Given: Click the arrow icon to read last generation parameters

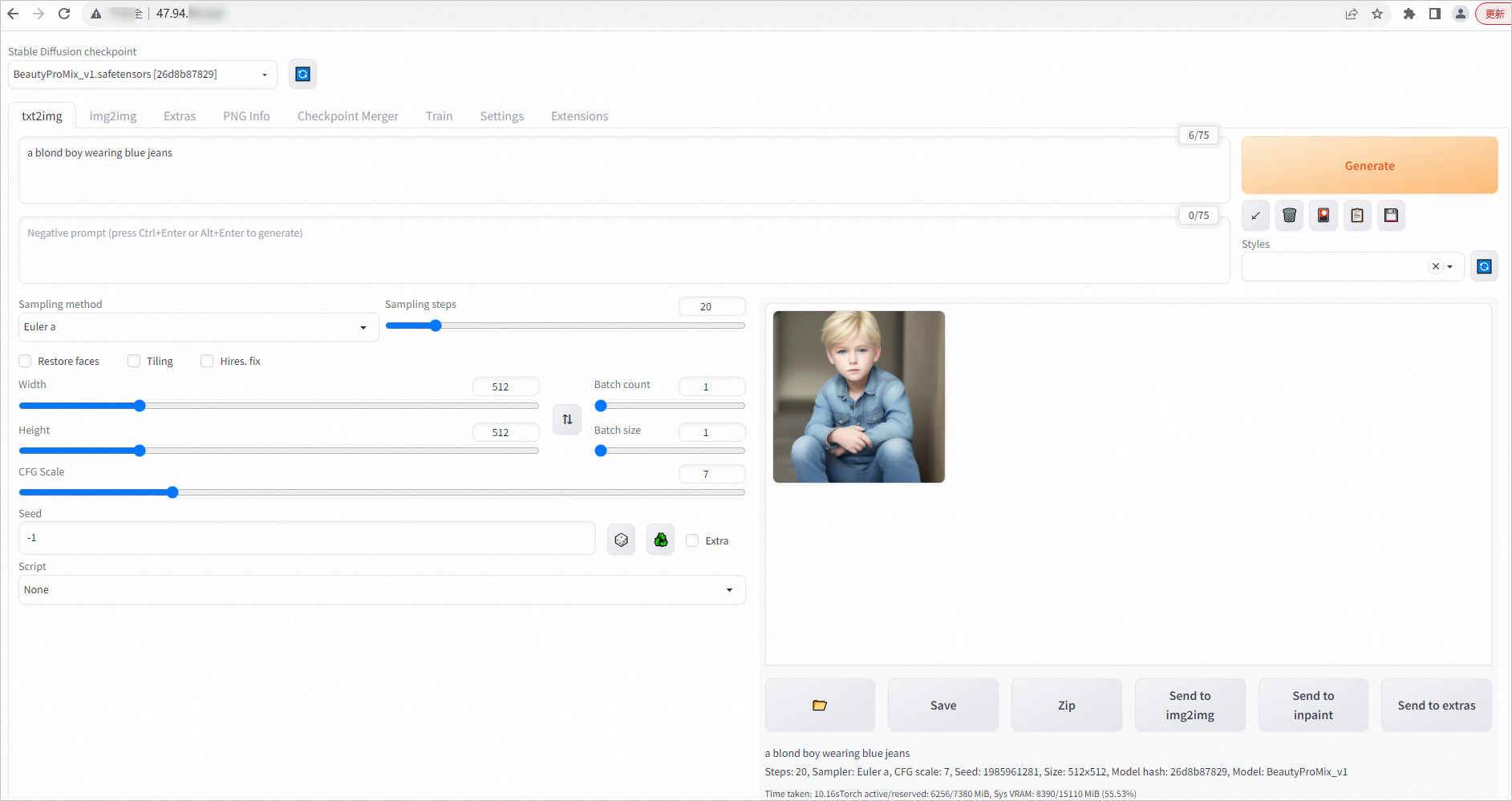Looking at the screenshot, I should tap(1255, 216).
